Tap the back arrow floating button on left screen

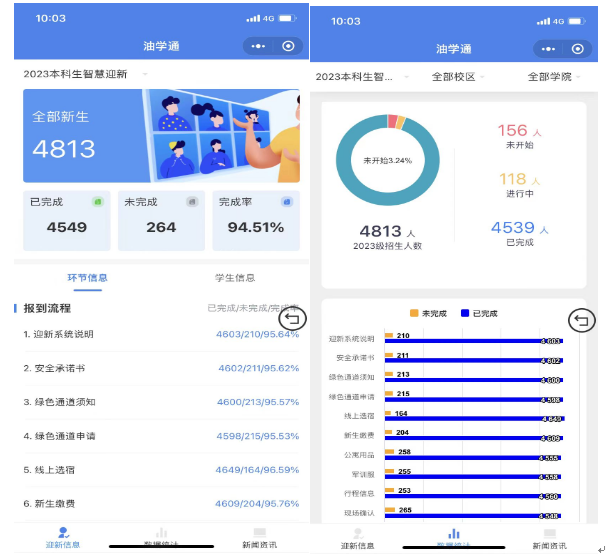pyautogui.click(x=292, y=319)
